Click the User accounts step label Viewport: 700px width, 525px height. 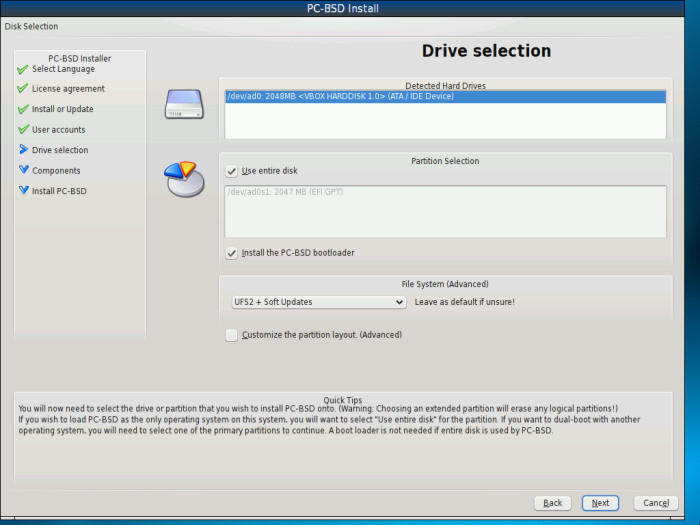58,130
